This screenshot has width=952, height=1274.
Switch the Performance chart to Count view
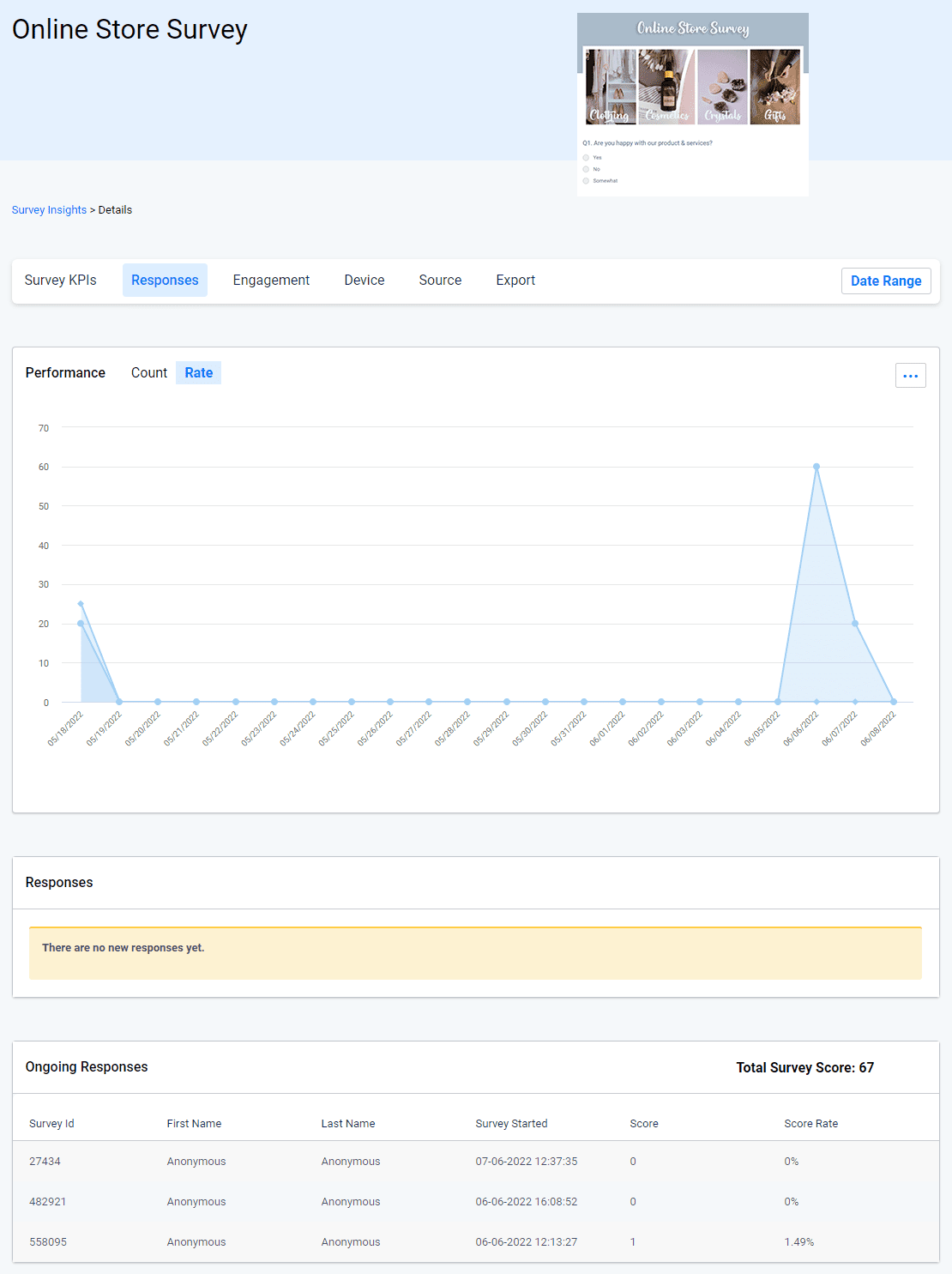(x=148, y=372)
